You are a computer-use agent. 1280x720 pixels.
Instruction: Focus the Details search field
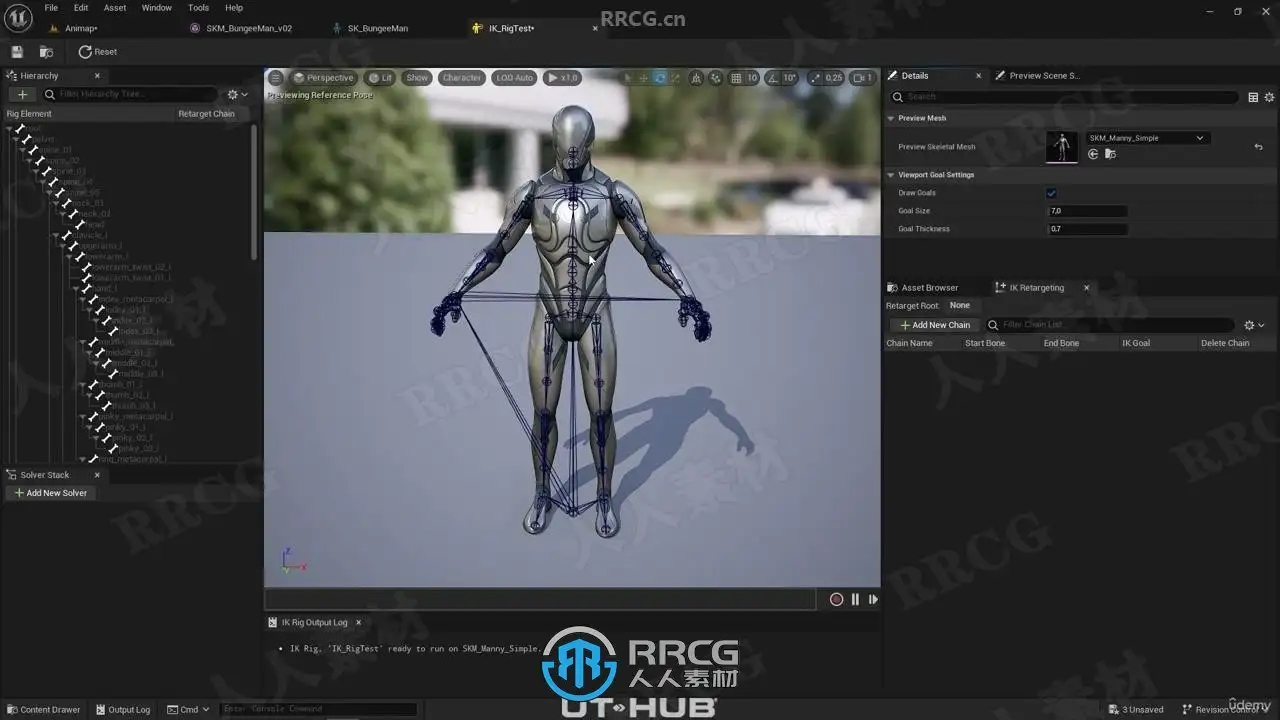pyautogui.click(x=1065, y=97)
